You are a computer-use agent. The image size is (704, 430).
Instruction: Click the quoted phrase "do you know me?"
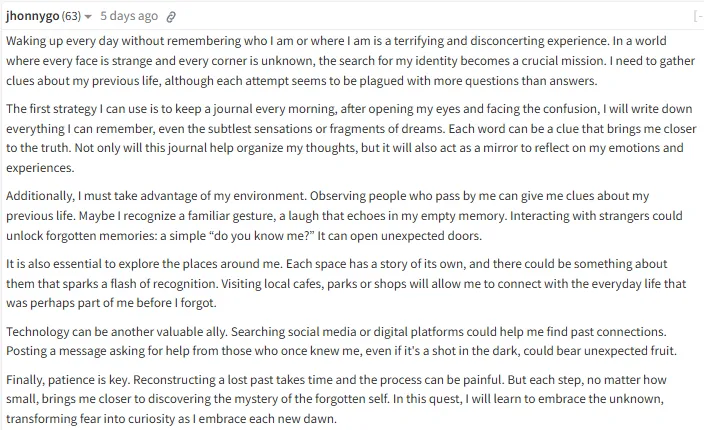coord(261,236)
